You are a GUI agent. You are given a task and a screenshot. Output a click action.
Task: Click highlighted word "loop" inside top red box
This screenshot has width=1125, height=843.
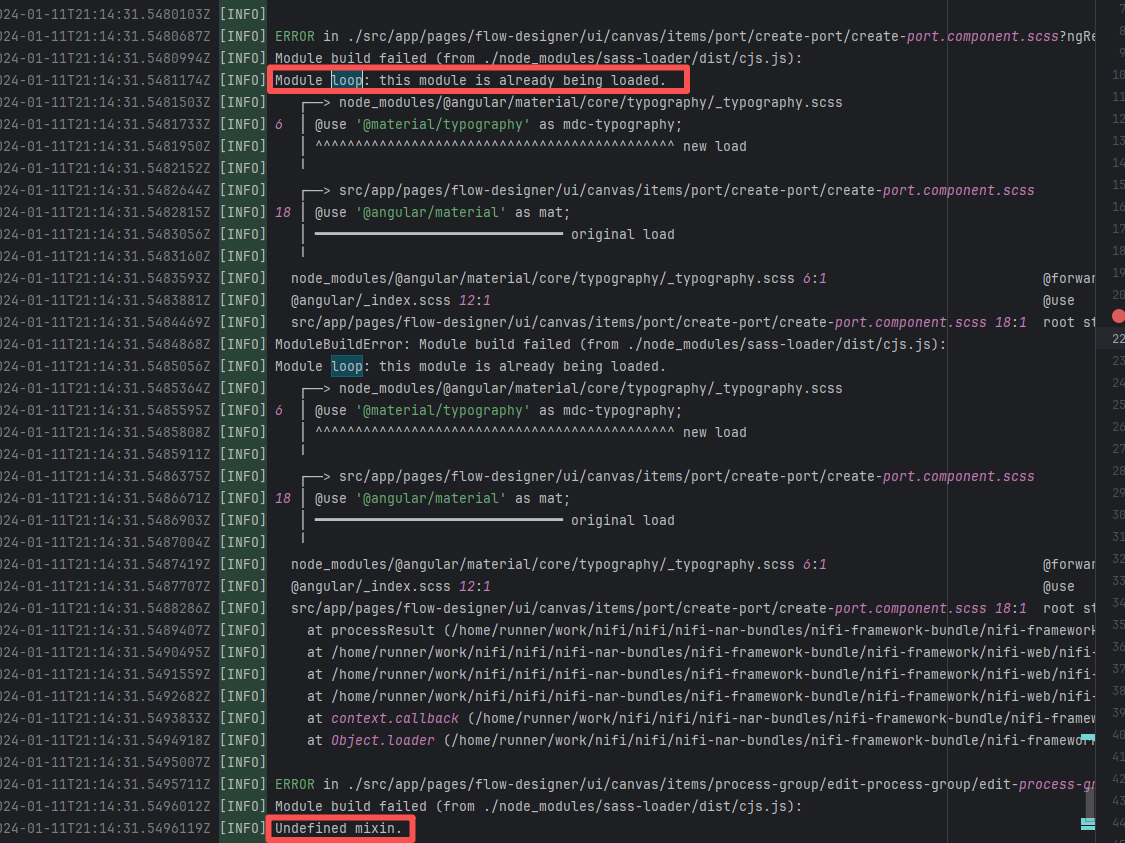click(347, 80)
